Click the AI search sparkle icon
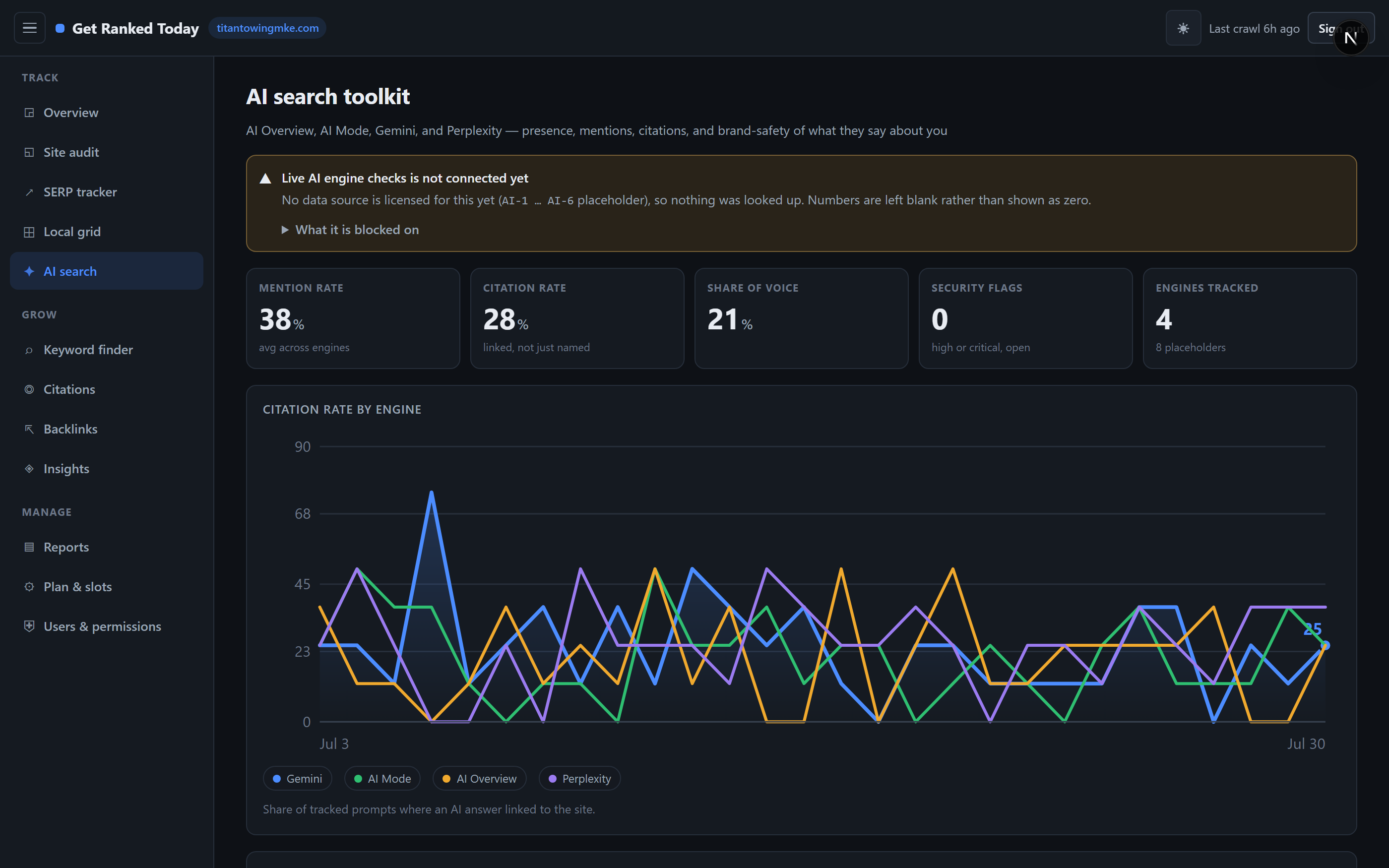The image size is (1389, 868). 29,271
